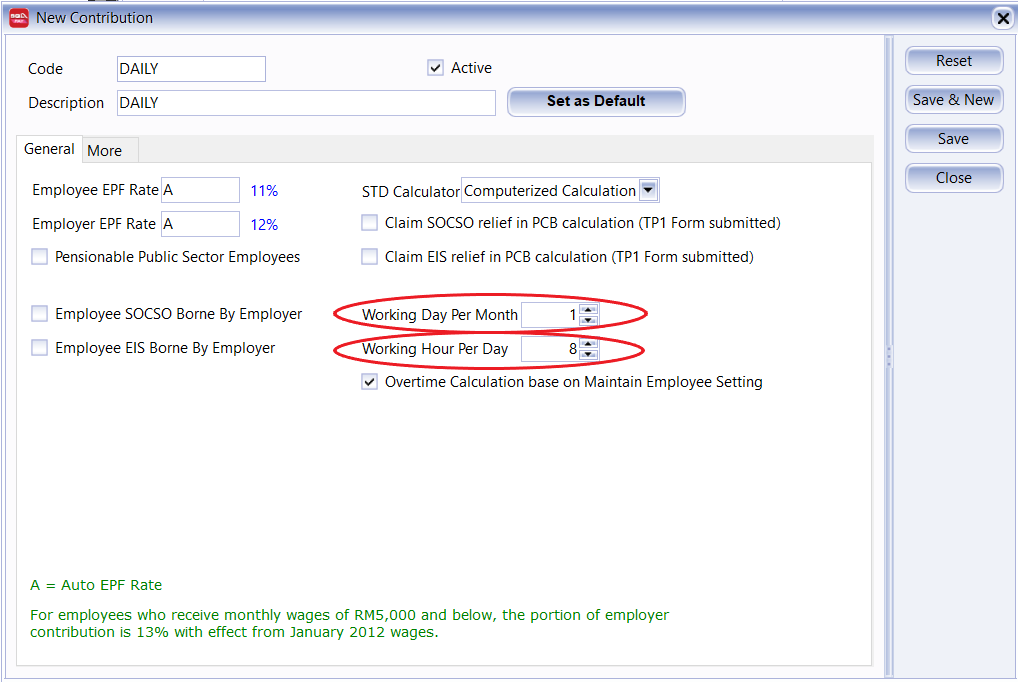Click the Reset button
The height and width of the screenshot is (682, 1018).
pyautogui.click(x=953, y=61)
